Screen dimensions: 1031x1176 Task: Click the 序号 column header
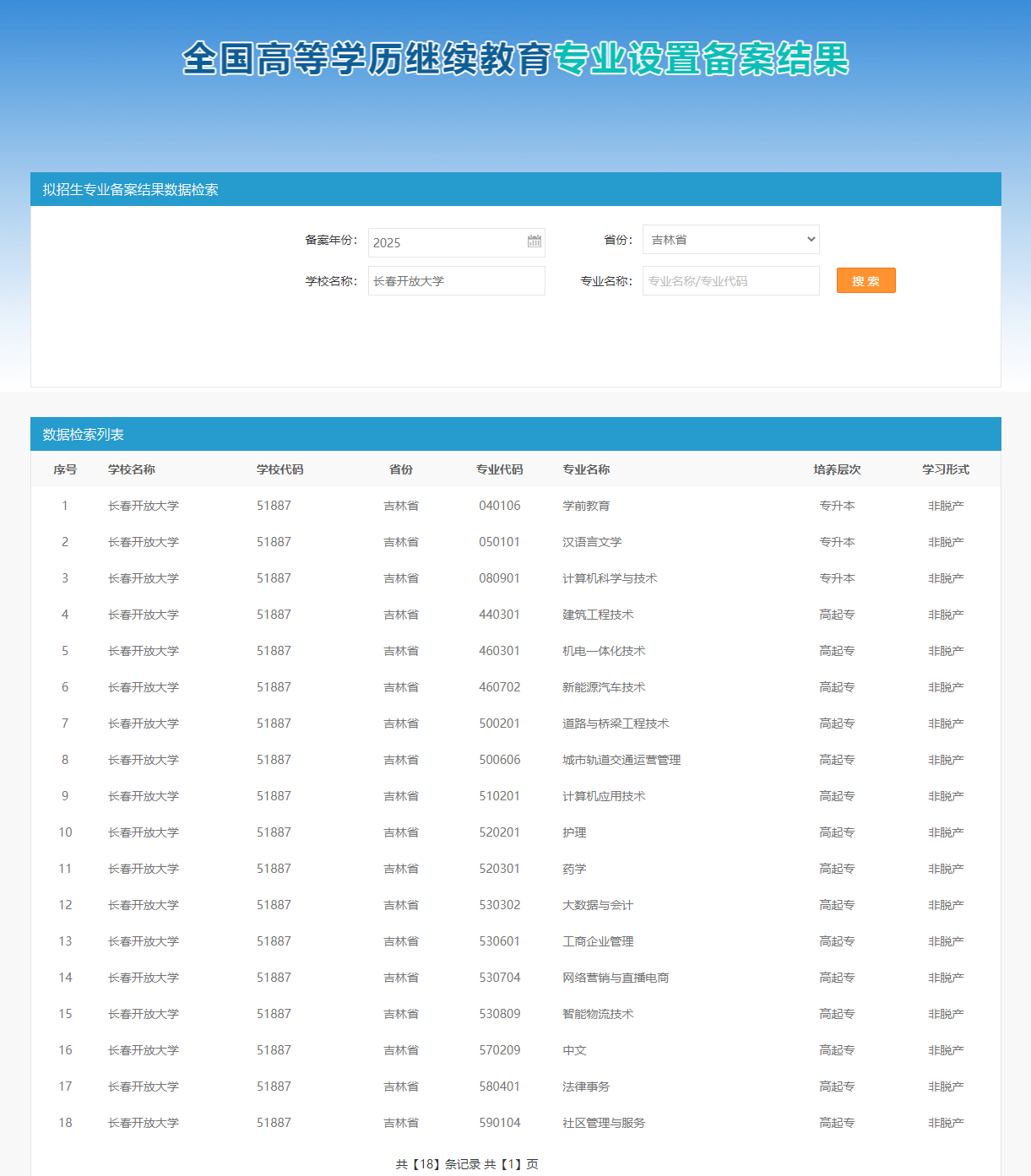point(65,469)
